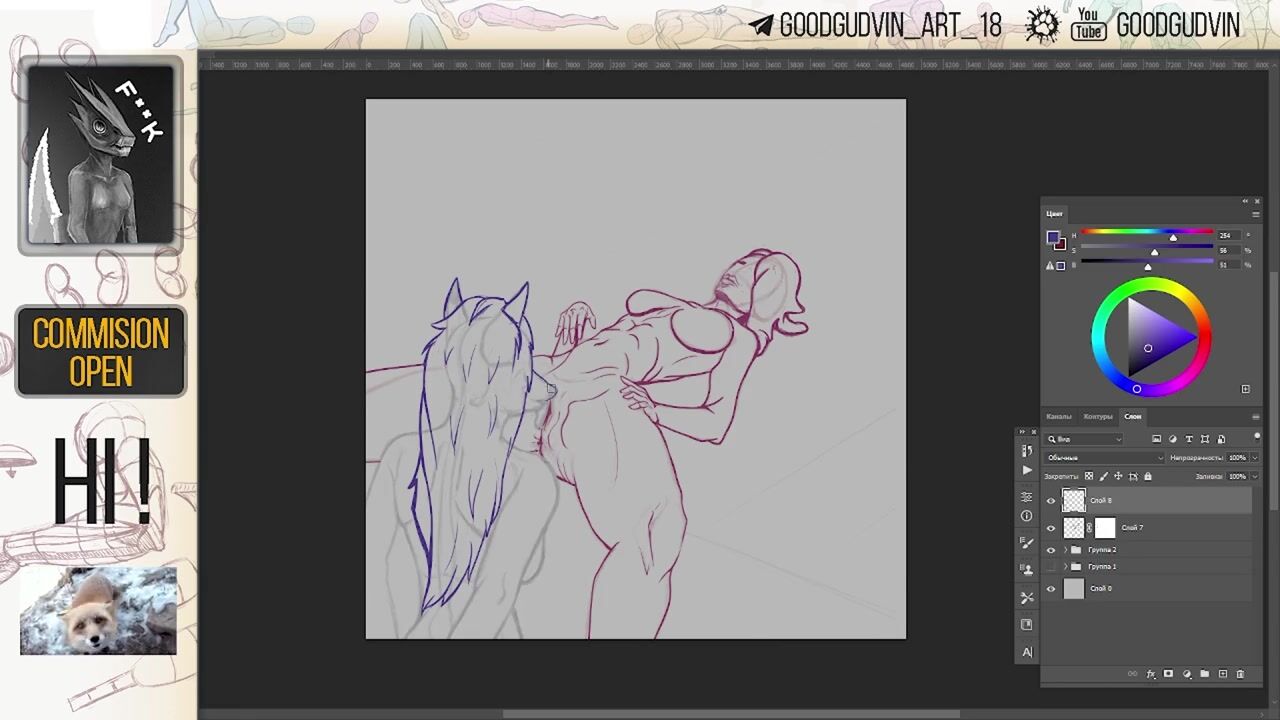Open the opacity dropdown arrow at 100%
Screen dimensions: 1280x720
tap(1253, 458)
